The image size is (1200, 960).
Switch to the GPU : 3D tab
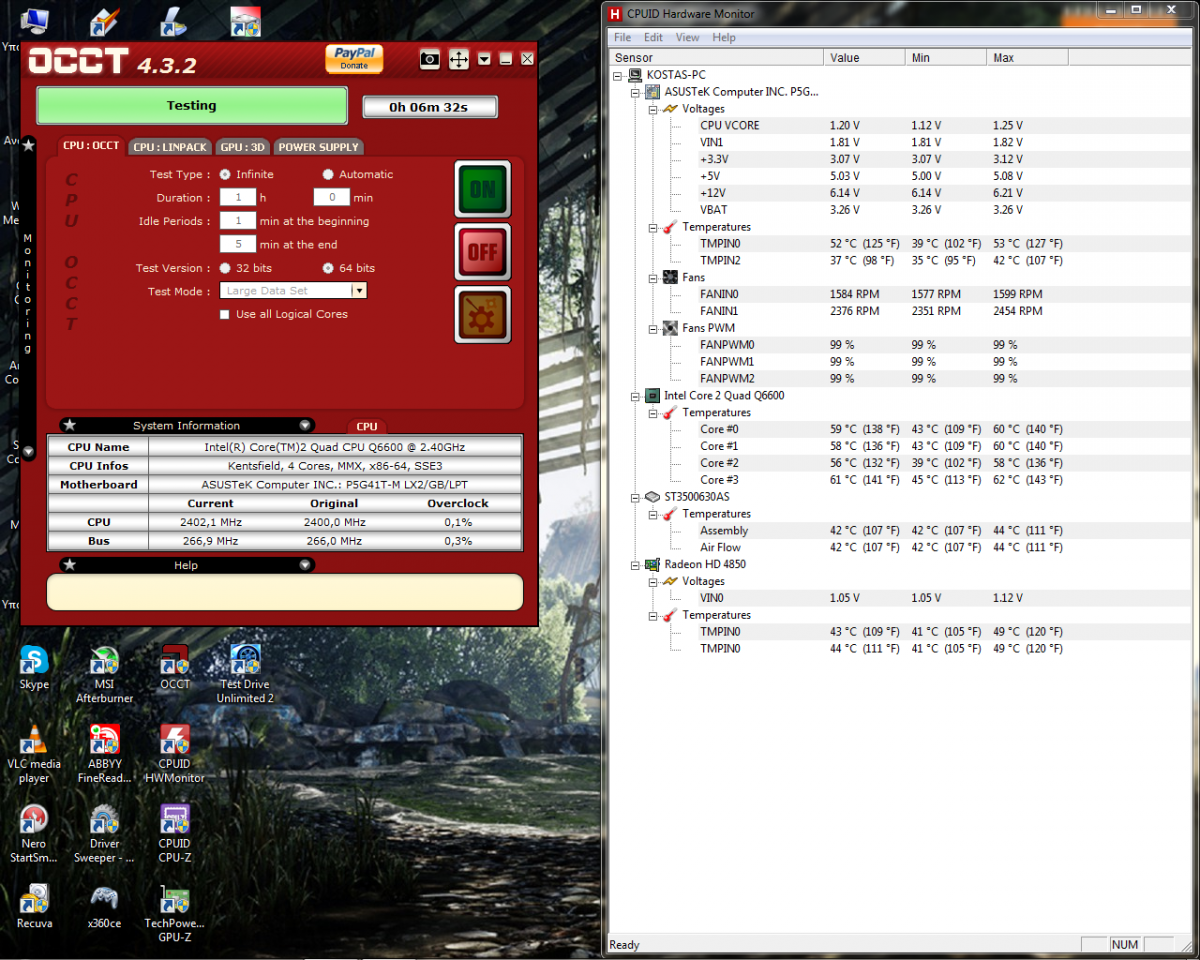242,147
